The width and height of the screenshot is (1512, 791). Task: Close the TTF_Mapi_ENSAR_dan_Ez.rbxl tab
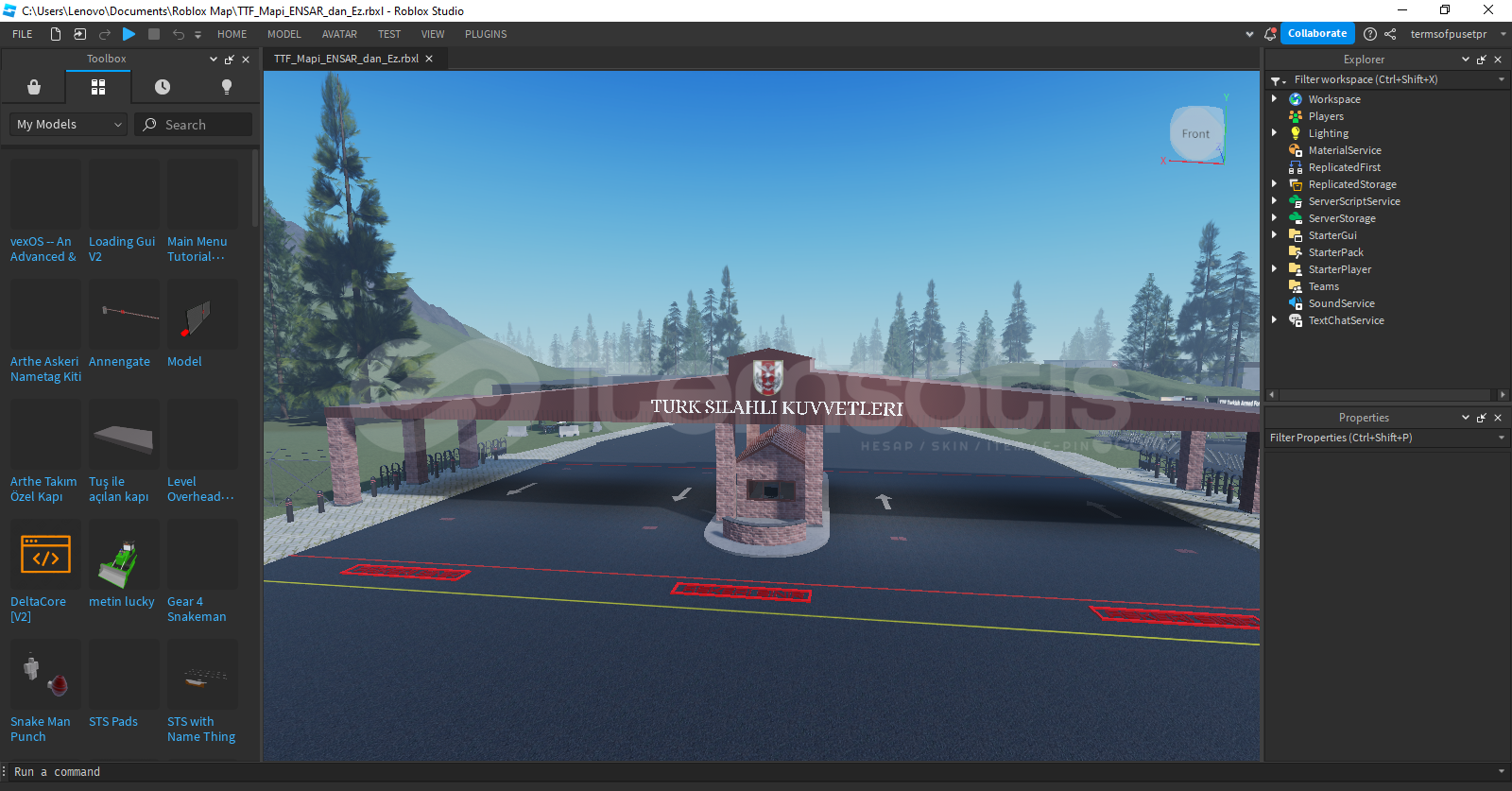click(429, 59)
